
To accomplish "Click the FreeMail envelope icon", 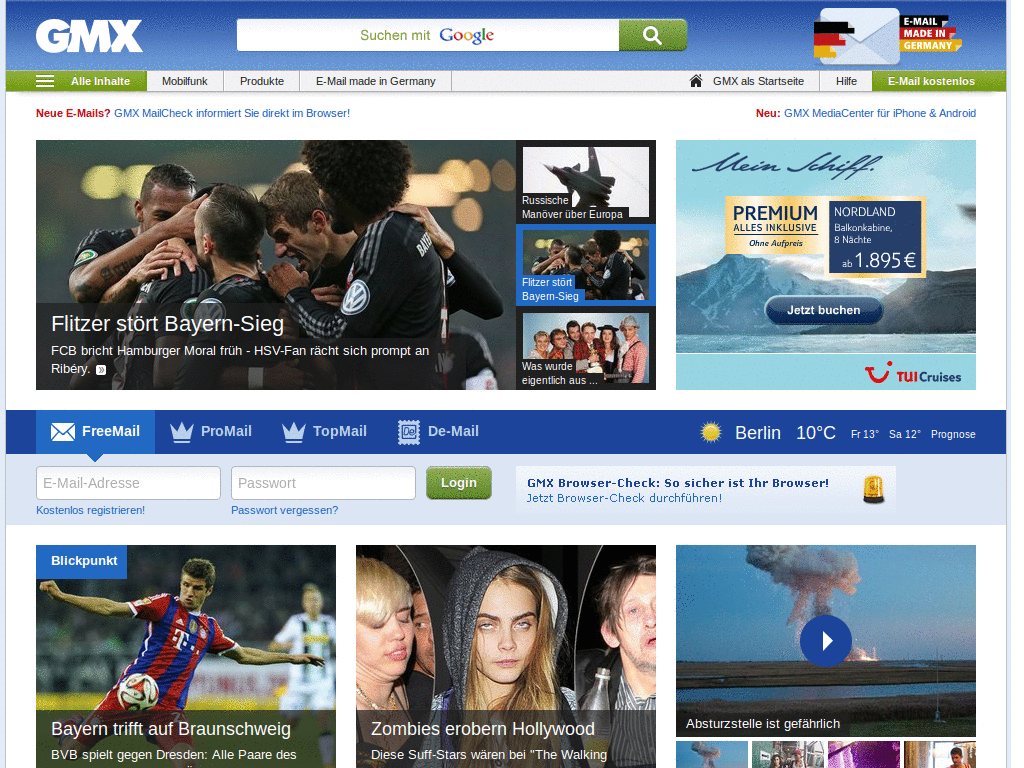I will point(61,431).
